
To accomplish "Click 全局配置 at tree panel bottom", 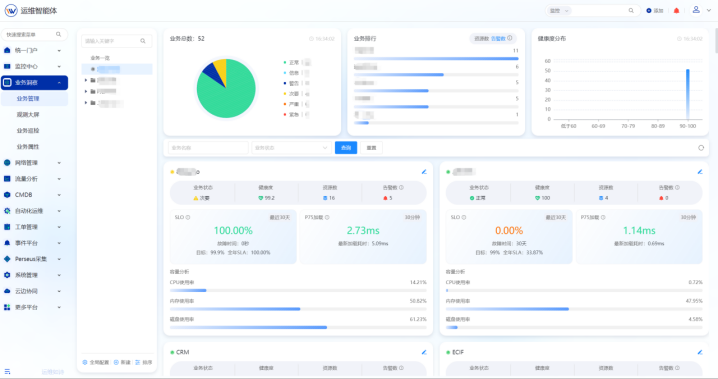I will click(x=96, y=362).
